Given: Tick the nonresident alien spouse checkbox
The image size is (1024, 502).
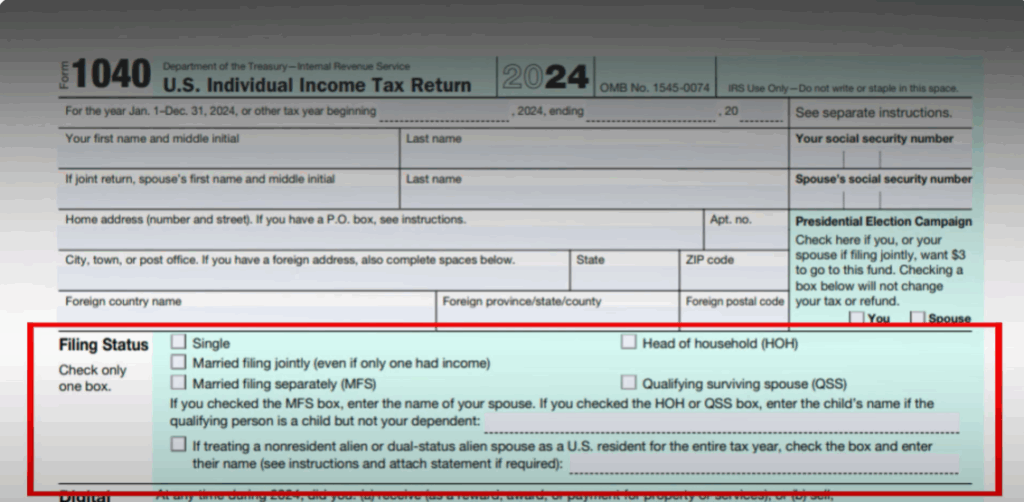Looking at the screenshot, I should 178,444.
